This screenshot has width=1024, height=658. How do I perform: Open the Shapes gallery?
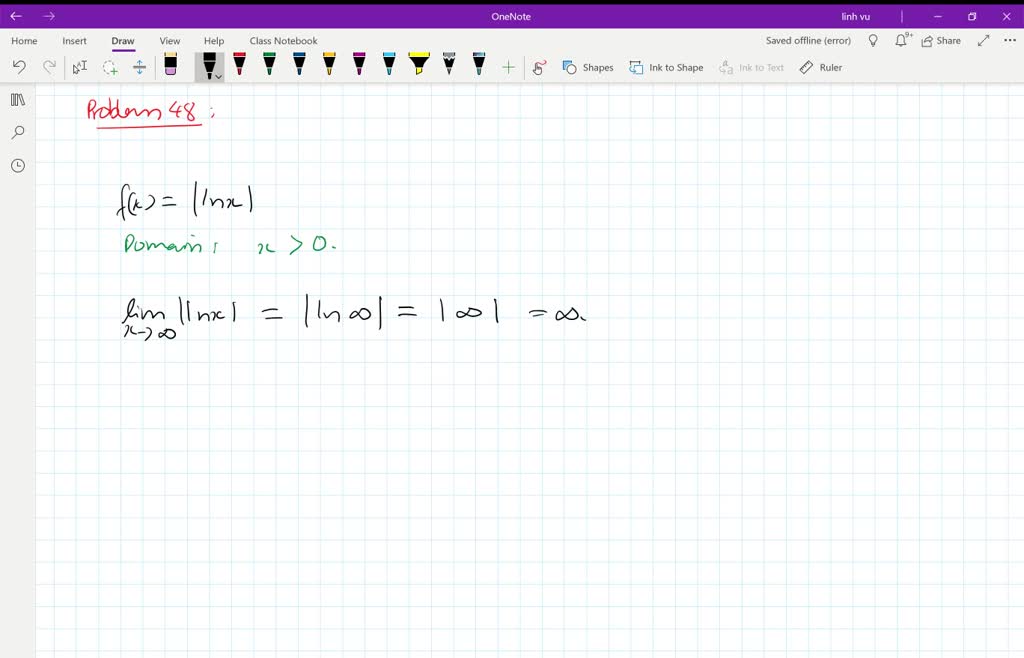589,67
